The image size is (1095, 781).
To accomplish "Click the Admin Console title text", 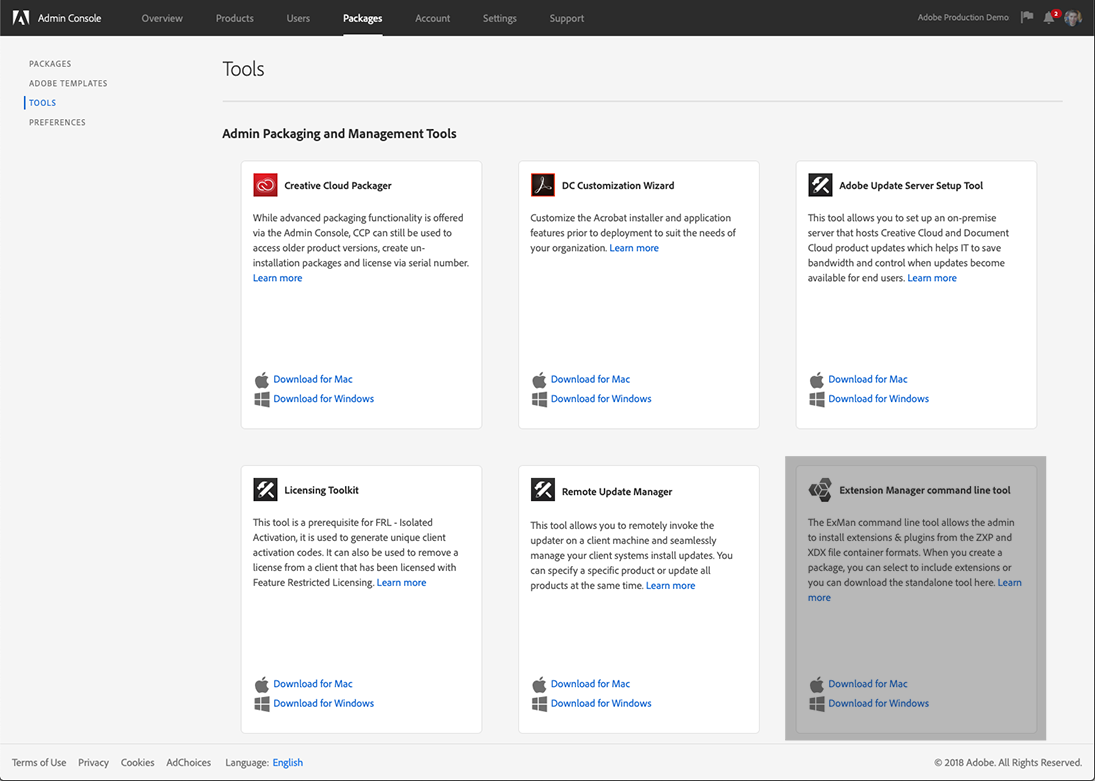I will (x=69, y=18).
